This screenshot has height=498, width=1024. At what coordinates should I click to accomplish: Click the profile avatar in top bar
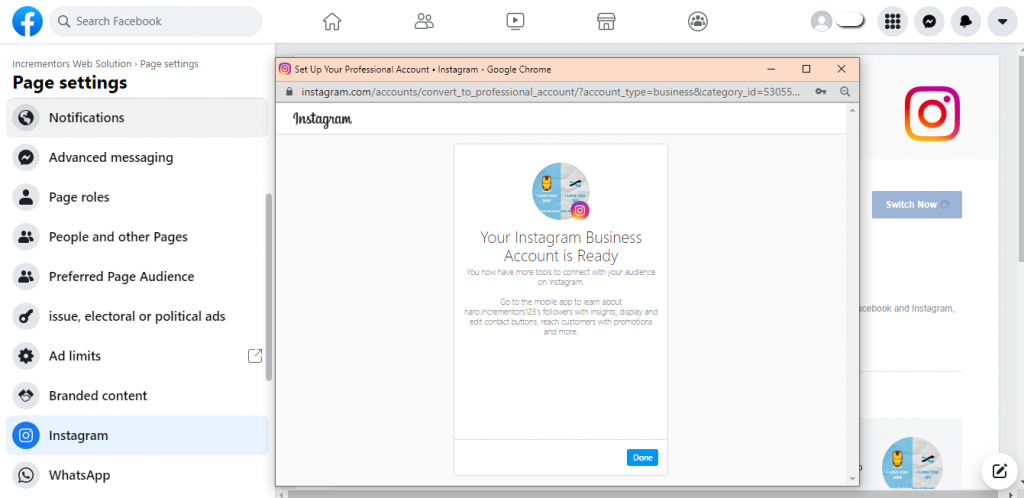821,22
